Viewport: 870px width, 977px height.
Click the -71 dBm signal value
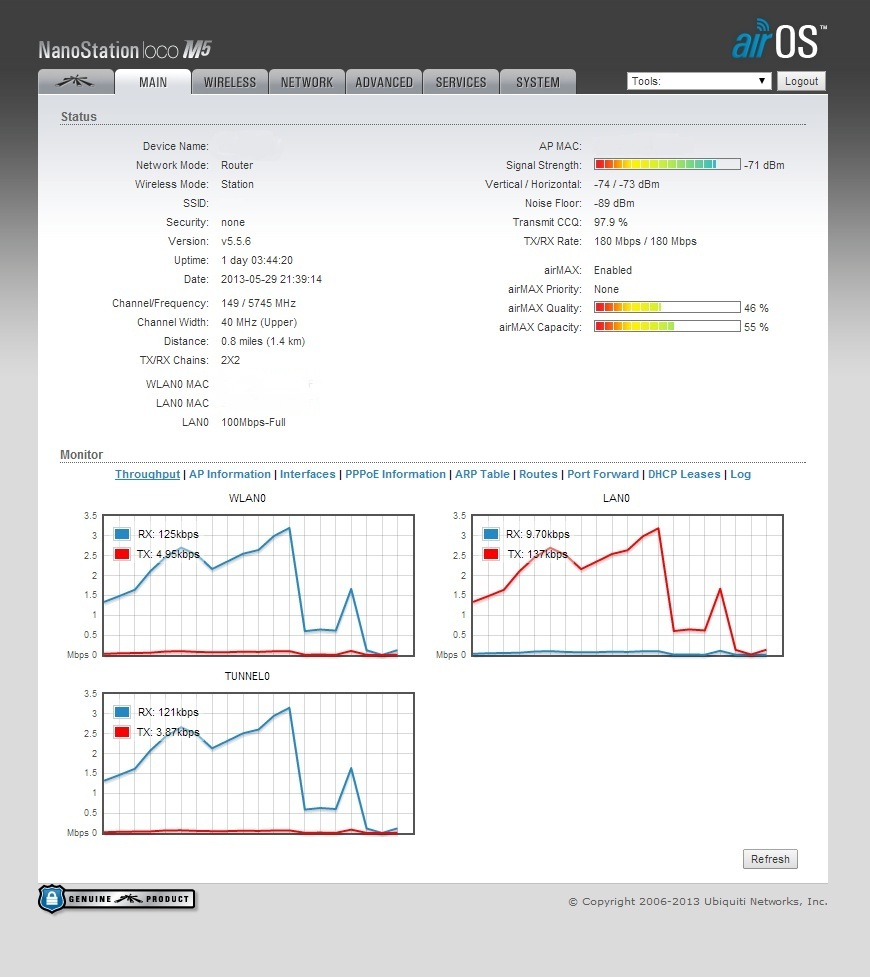click(x=765, y=165)
